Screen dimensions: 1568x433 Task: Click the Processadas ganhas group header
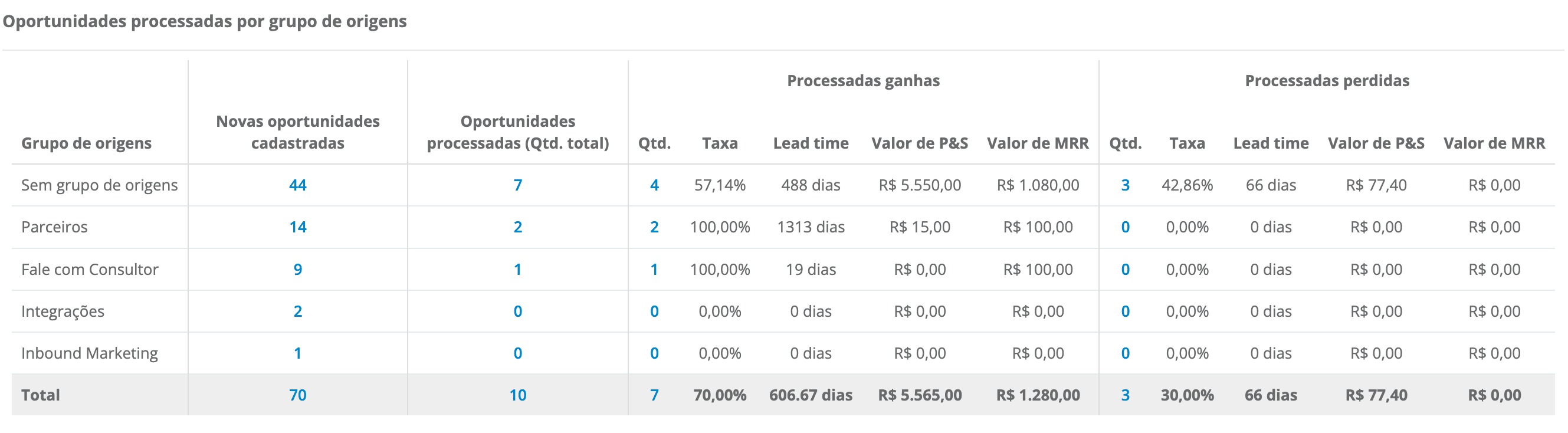(863, 81)
